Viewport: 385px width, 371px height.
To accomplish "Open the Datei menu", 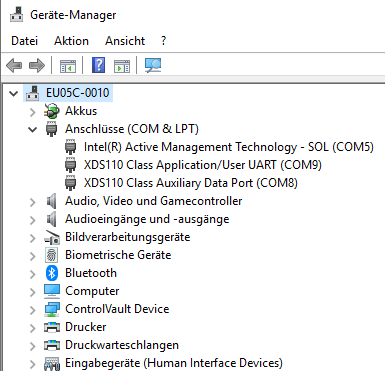I will click(x=24, y=41).
